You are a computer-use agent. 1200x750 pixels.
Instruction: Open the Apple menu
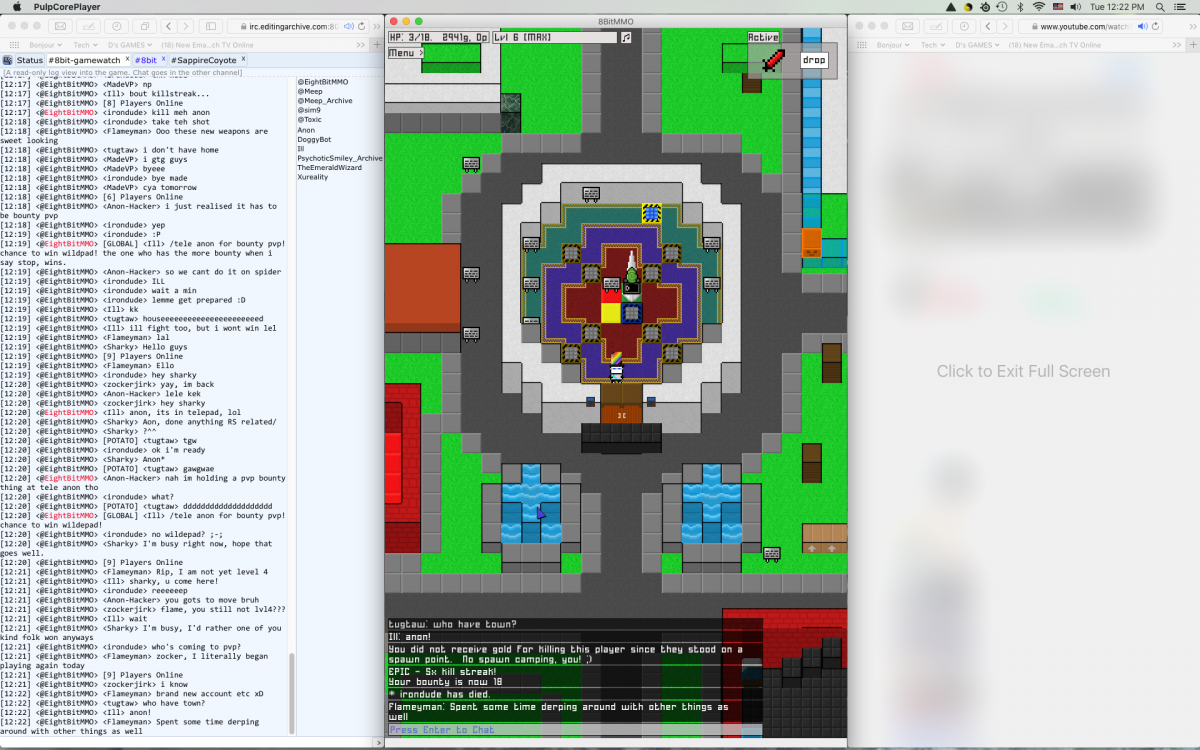click(x=16, y=6)
